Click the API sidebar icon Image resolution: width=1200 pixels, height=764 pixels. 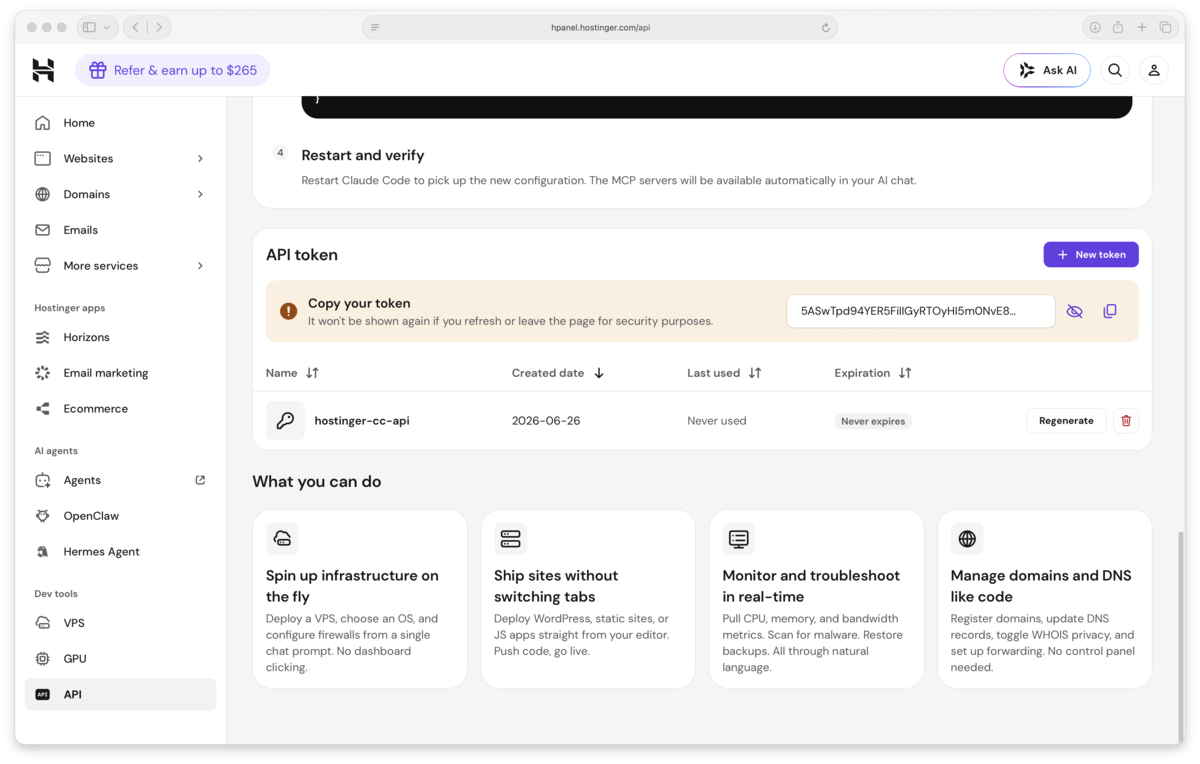pyautogui.click(x=42, y=694)
